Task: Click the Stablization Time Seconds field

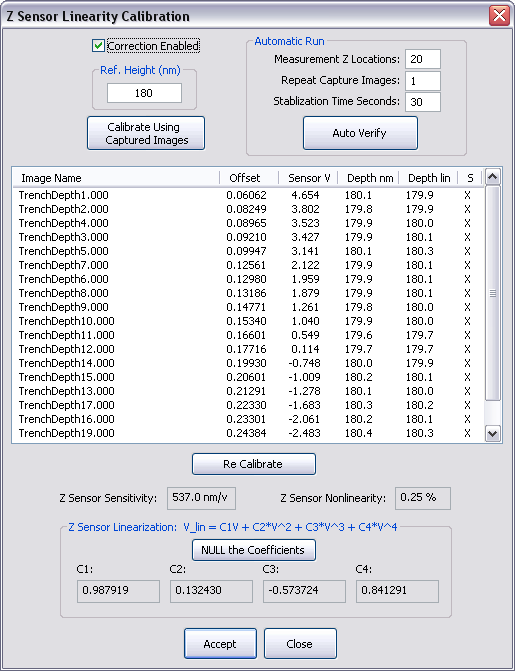Action: pos(423,102)
